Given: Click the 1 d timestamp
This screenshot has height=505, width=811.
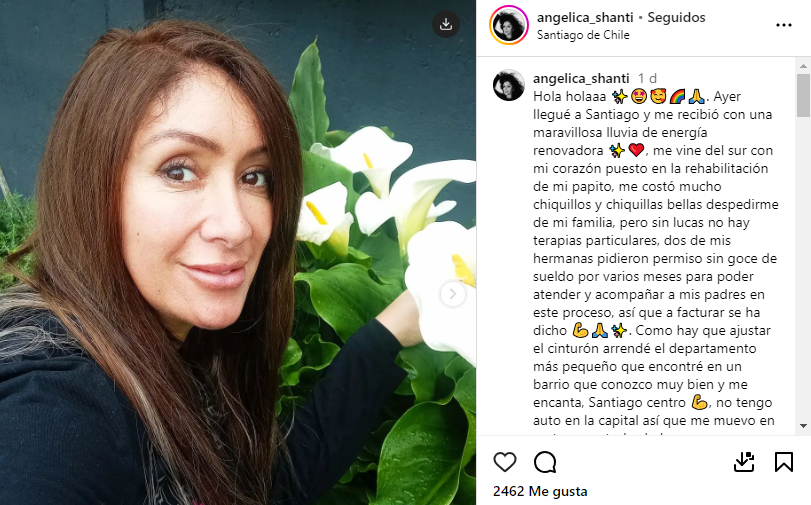Looking at the screenshot, I should point(647,78).
